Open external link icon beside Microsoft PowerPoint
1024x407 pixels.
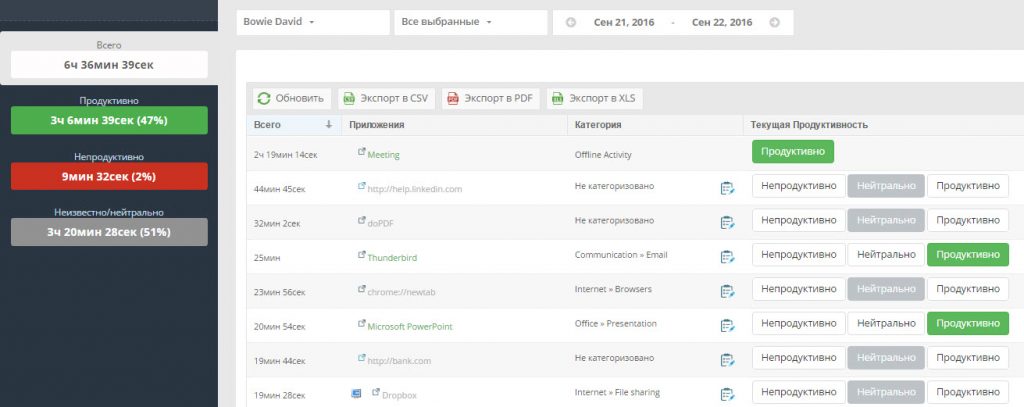(361, 323)
